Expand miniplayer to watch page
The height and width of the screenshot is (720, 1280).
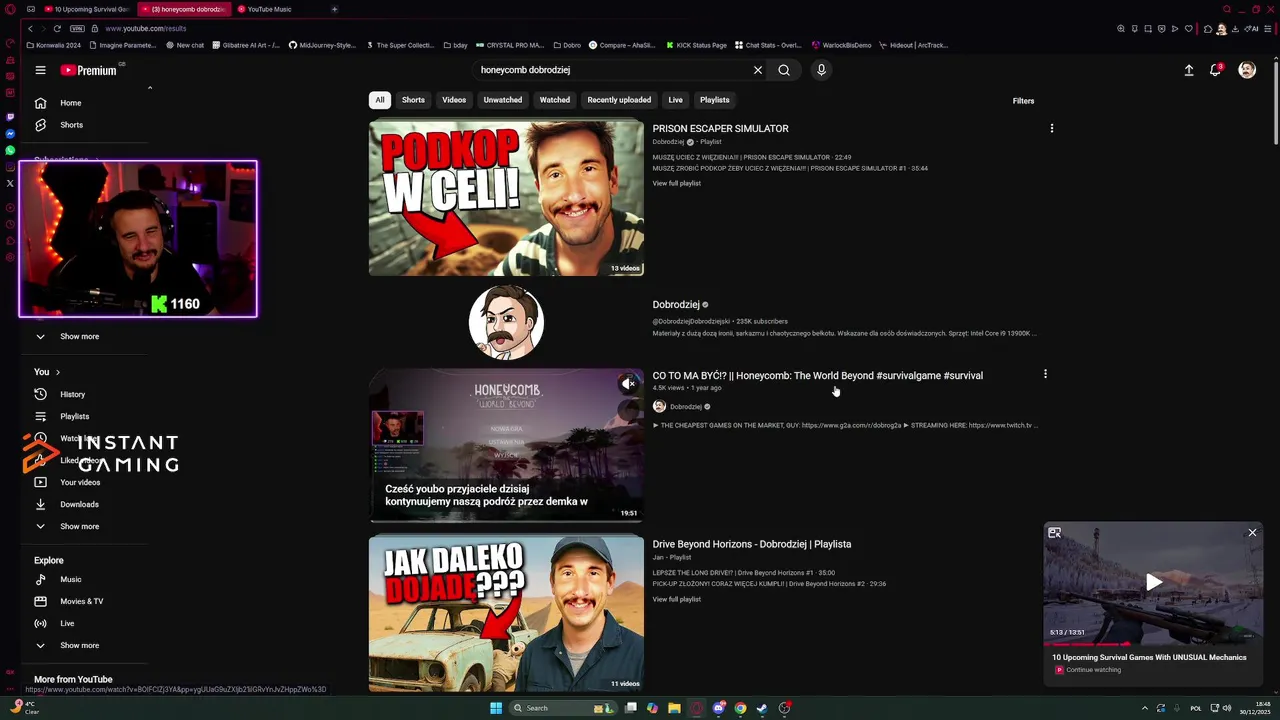point(1054,533)
